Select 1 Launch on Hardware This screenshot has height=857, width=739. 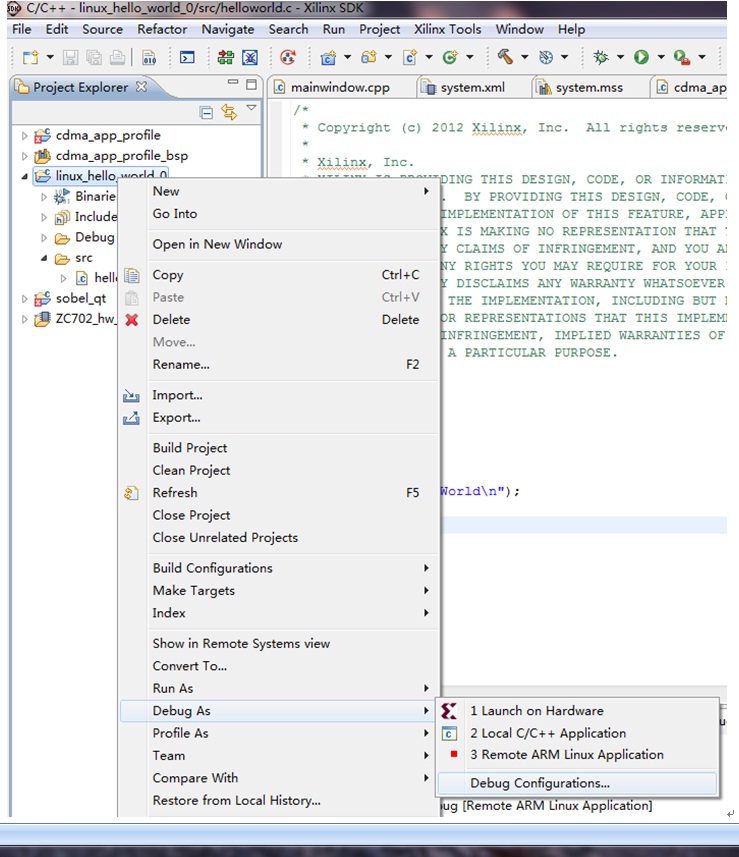pyautogui.click(x=577, y=711)
